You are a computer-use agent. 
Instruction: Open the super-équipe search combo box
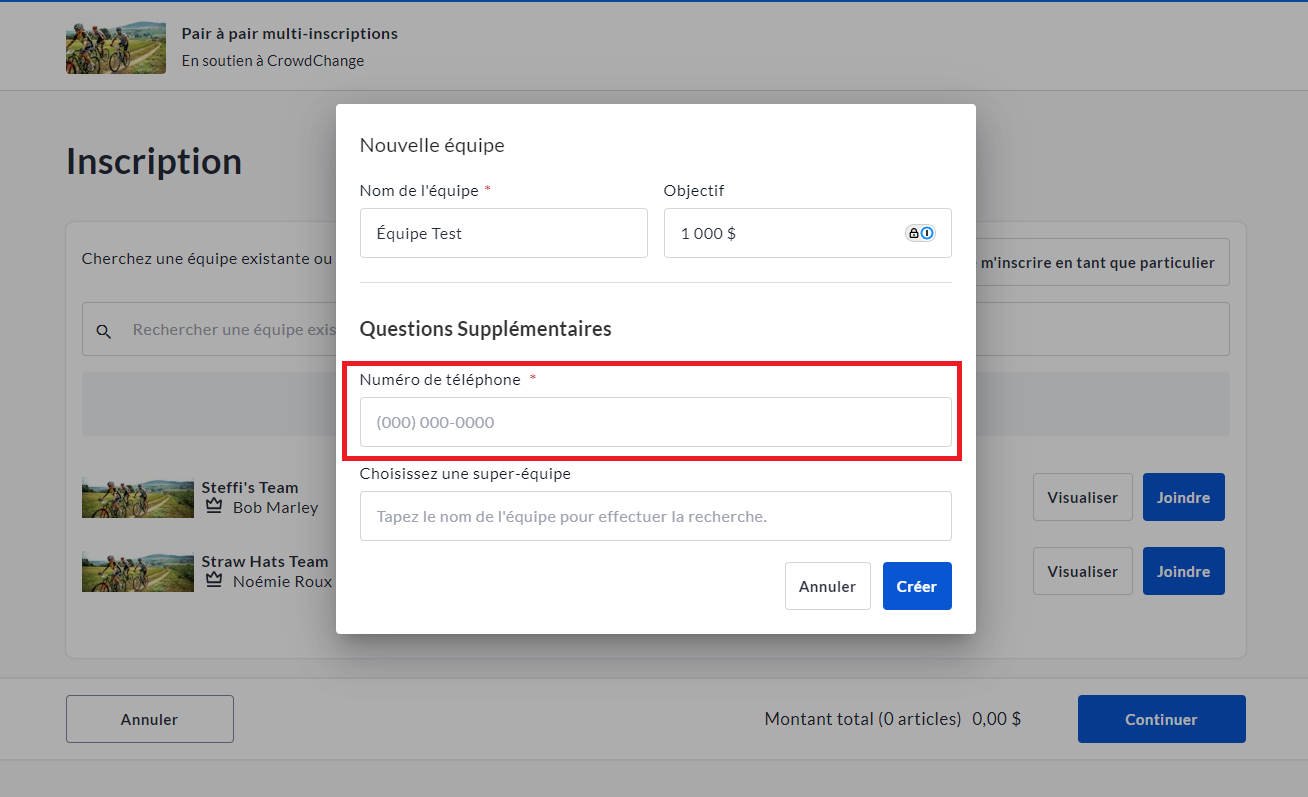[x=655, y=516]
